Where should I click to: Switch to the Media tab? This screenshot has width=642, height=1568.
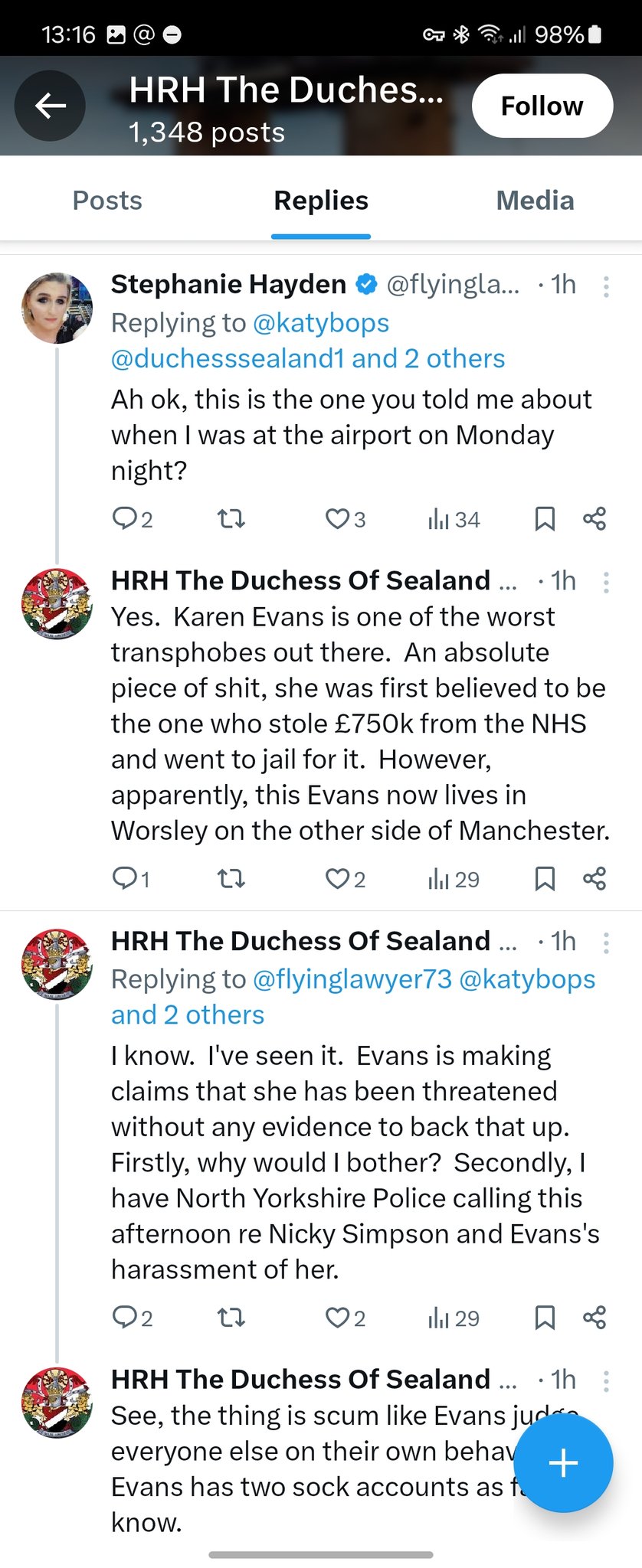pos(535,201)
